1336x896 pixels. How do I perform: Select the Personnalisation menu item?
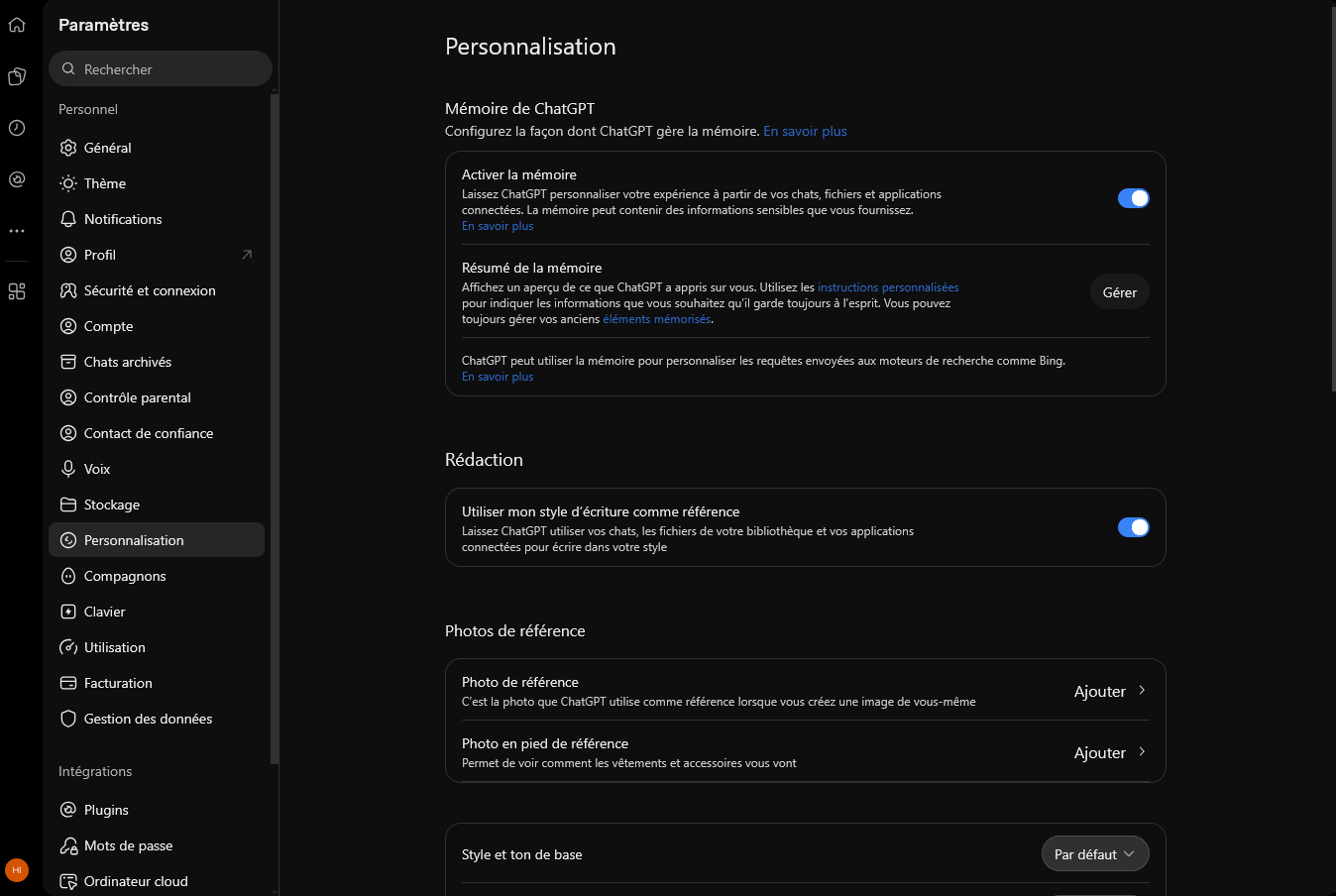(x=157, y=540)
